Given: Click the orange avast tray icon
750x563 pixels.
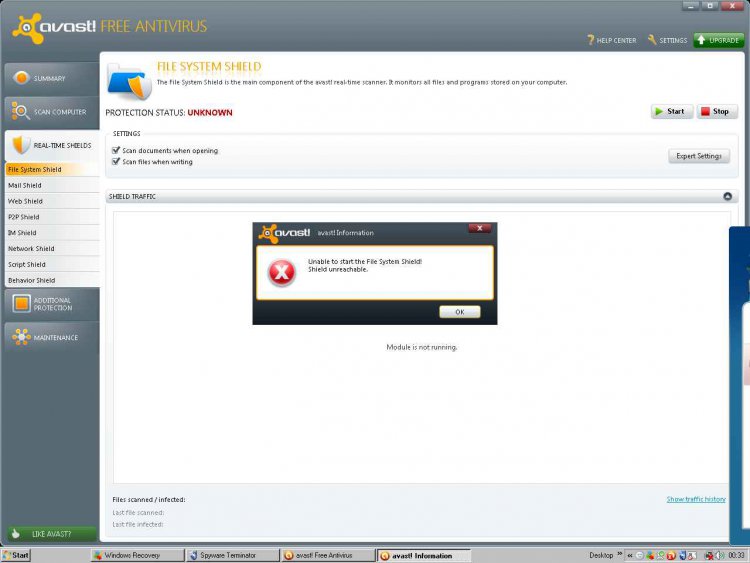Looking at the screenshot, I should click(x=671, y=555).
